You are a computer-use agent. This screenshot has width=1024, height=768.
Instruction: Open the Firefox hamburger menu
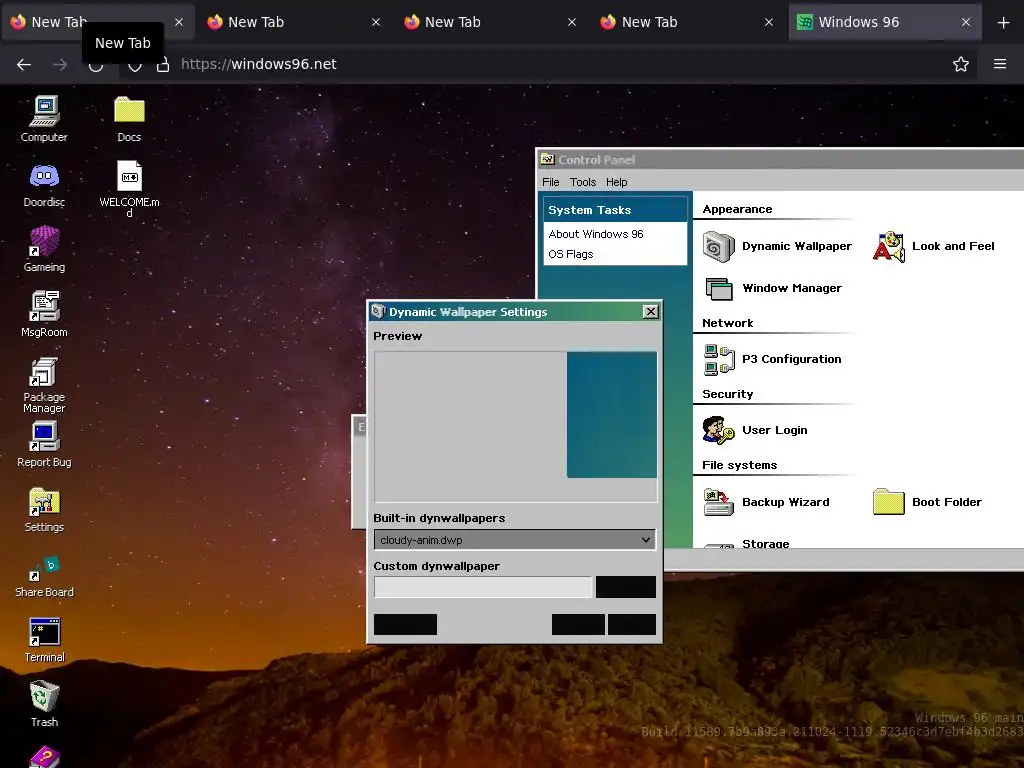[1000, 64]
